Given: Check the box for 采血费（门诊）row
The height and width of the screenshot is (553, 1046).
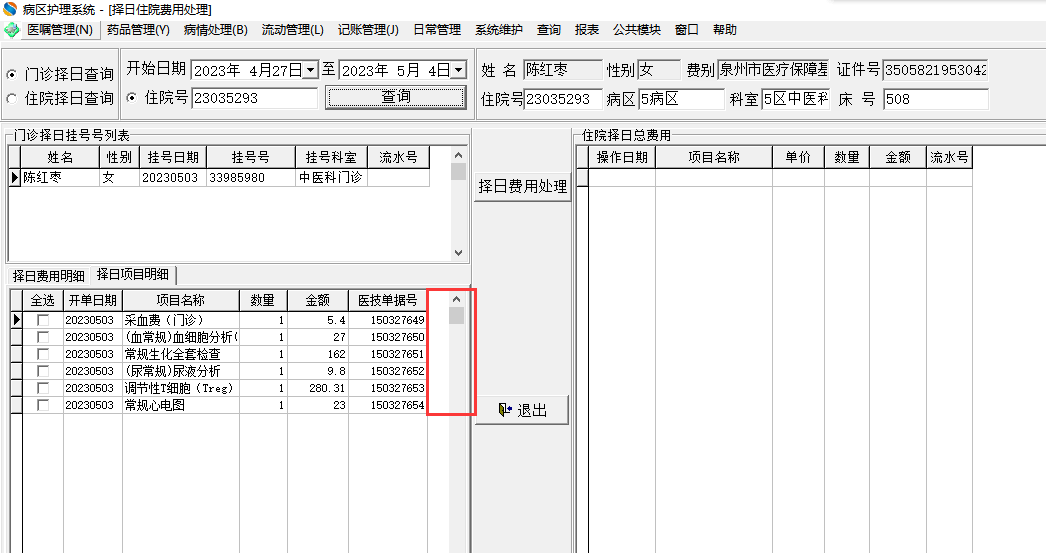Looking at the screenshot, I should click(43, 320).
